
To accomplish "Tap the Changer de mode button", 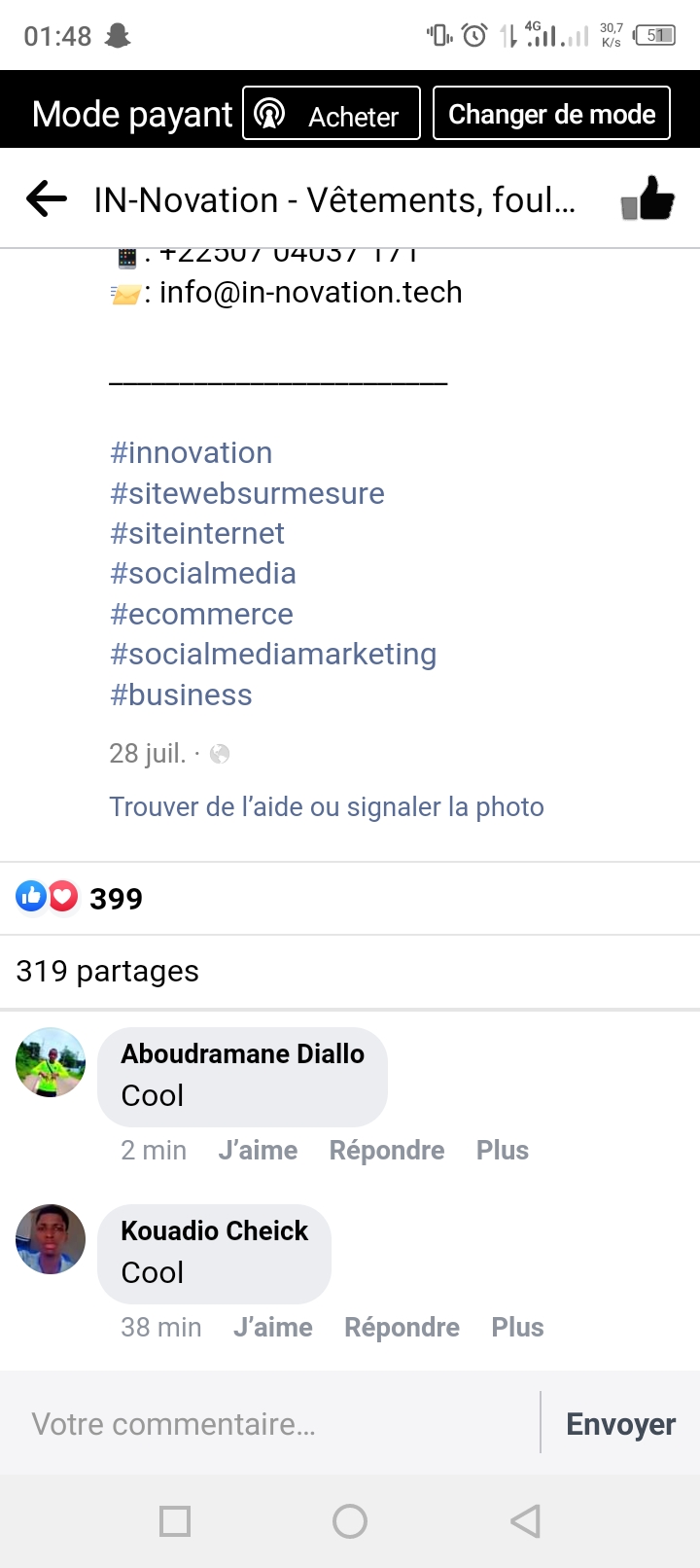I will tap(551, 114).
